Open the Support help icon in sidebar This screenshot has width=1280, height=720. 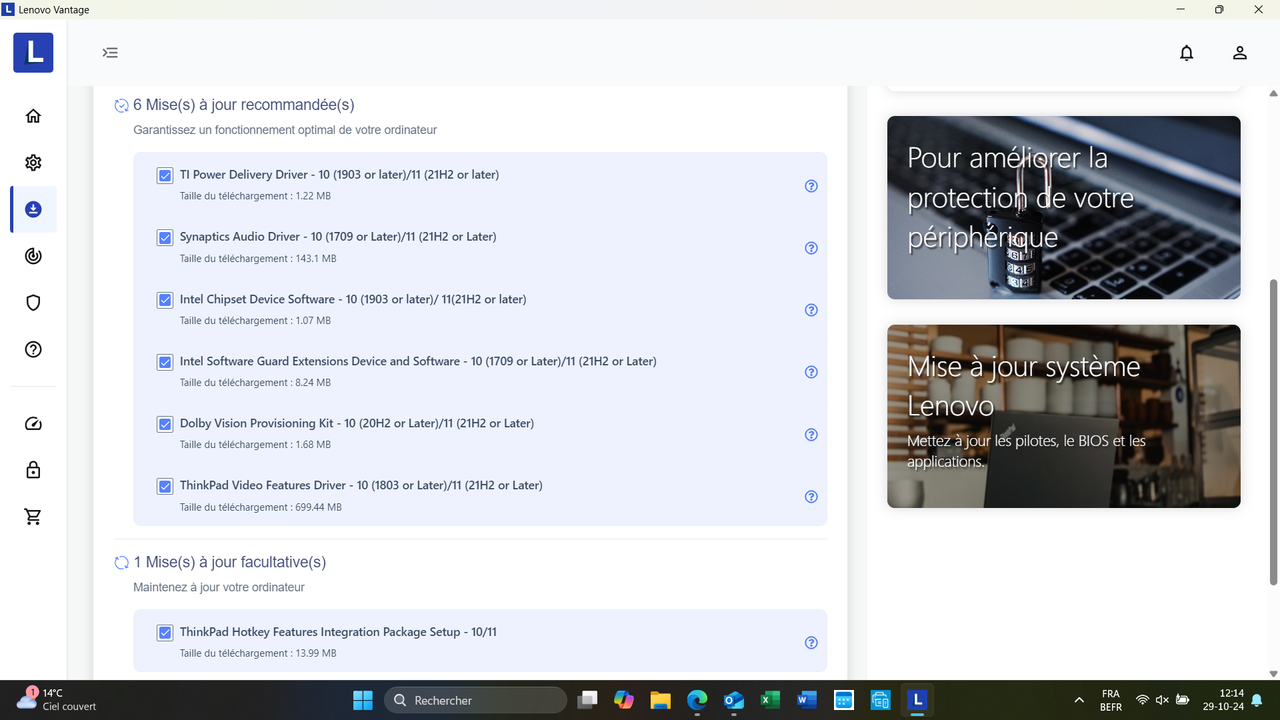pos(33,349)
